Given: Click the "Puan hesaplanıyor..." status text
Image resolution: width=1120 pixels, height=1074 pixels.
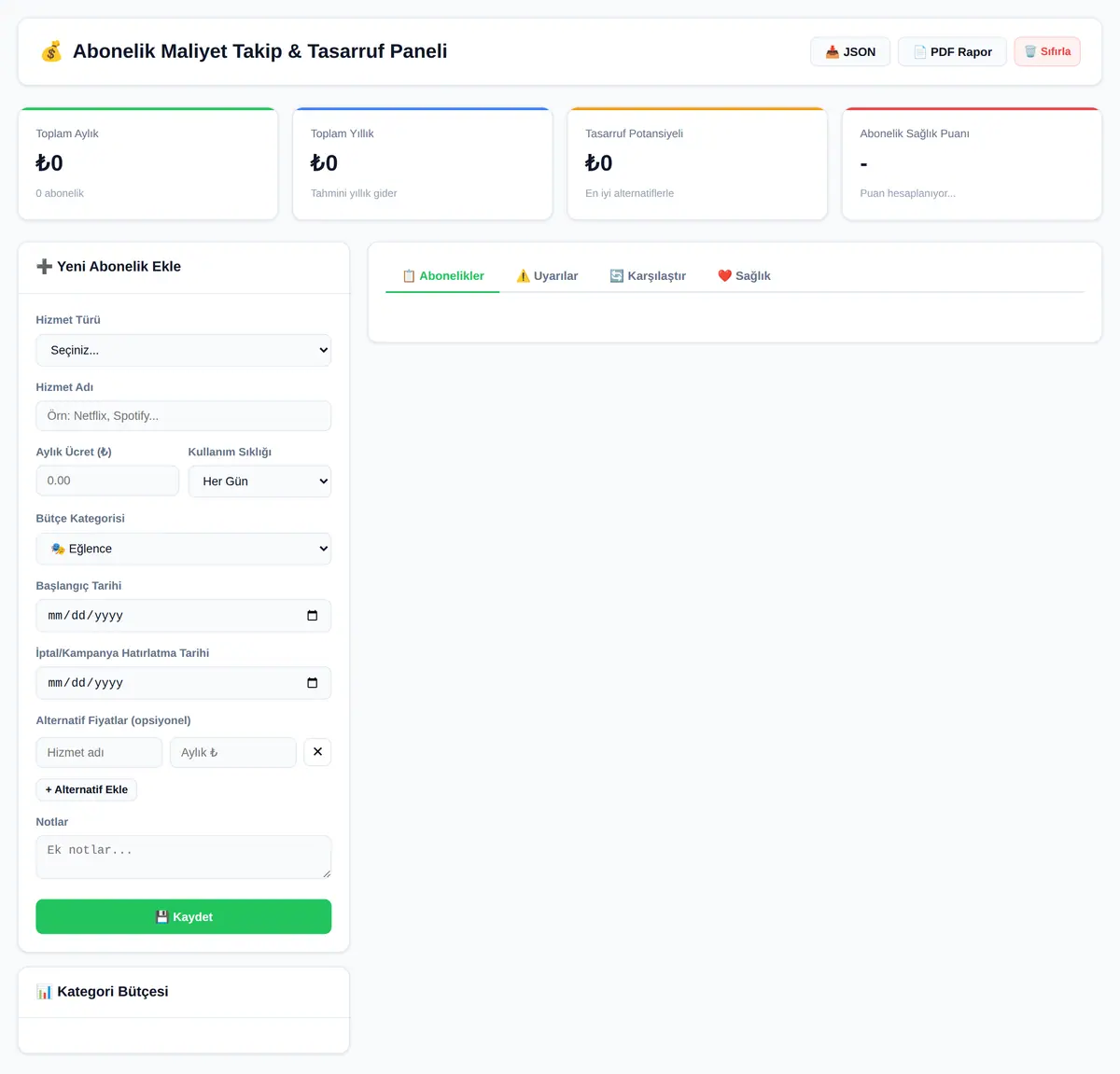Looking at the screenshot, I should click(907, 193).
